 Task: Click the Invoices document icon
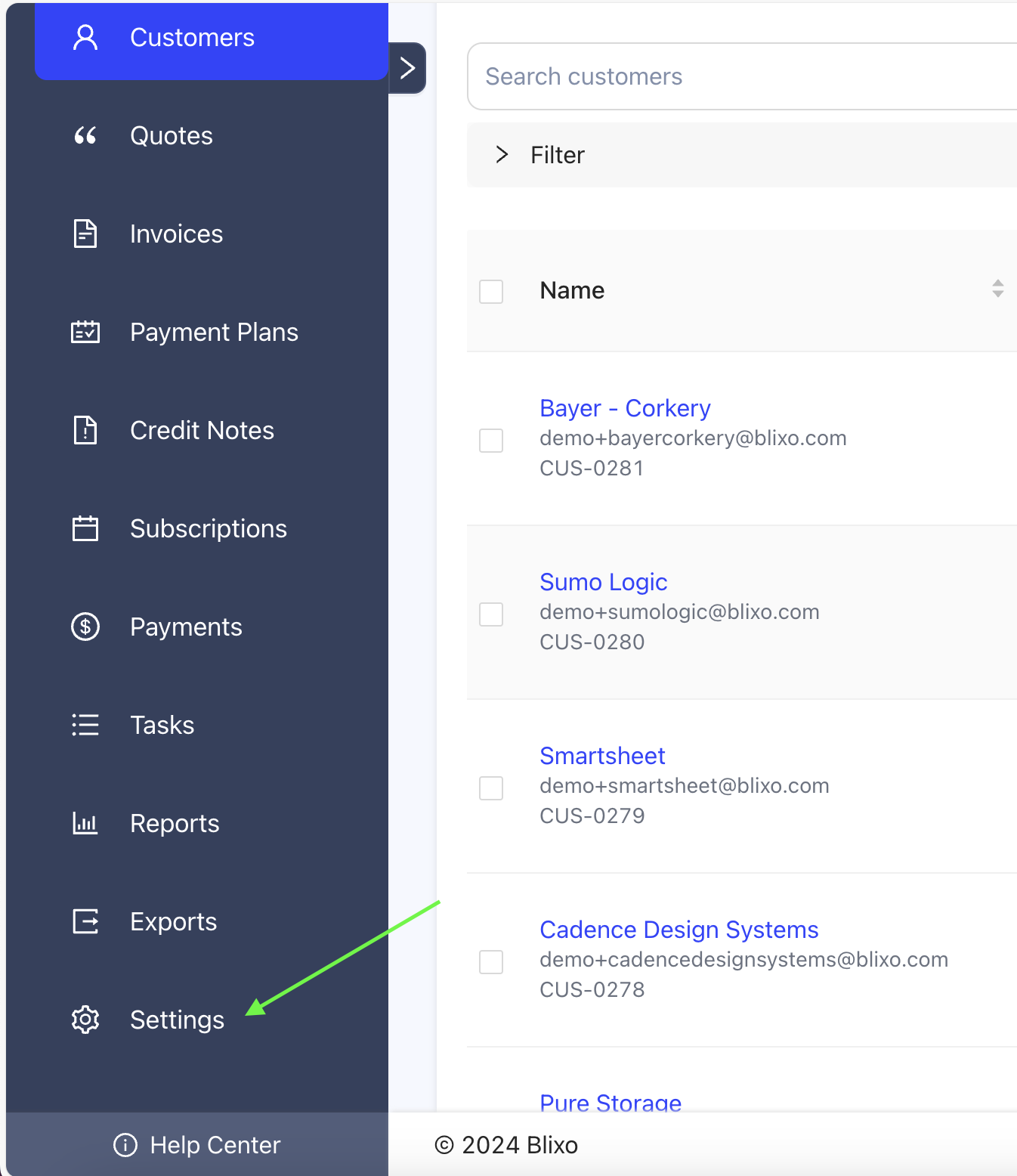[85, 234]
